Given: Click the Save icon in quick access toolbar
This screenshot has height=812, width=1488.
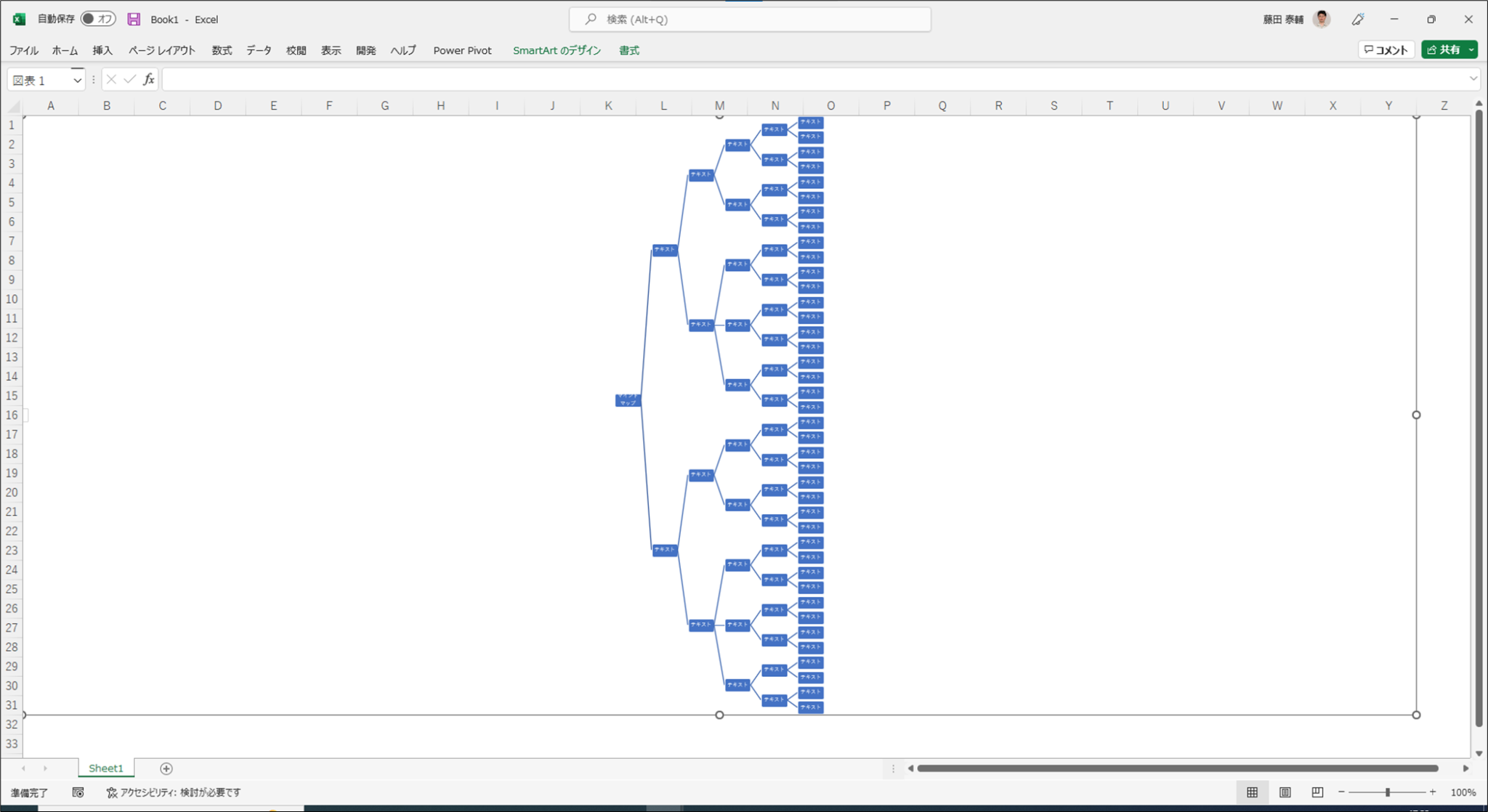Looking at the screenshot, I should [x=133, y=19].
